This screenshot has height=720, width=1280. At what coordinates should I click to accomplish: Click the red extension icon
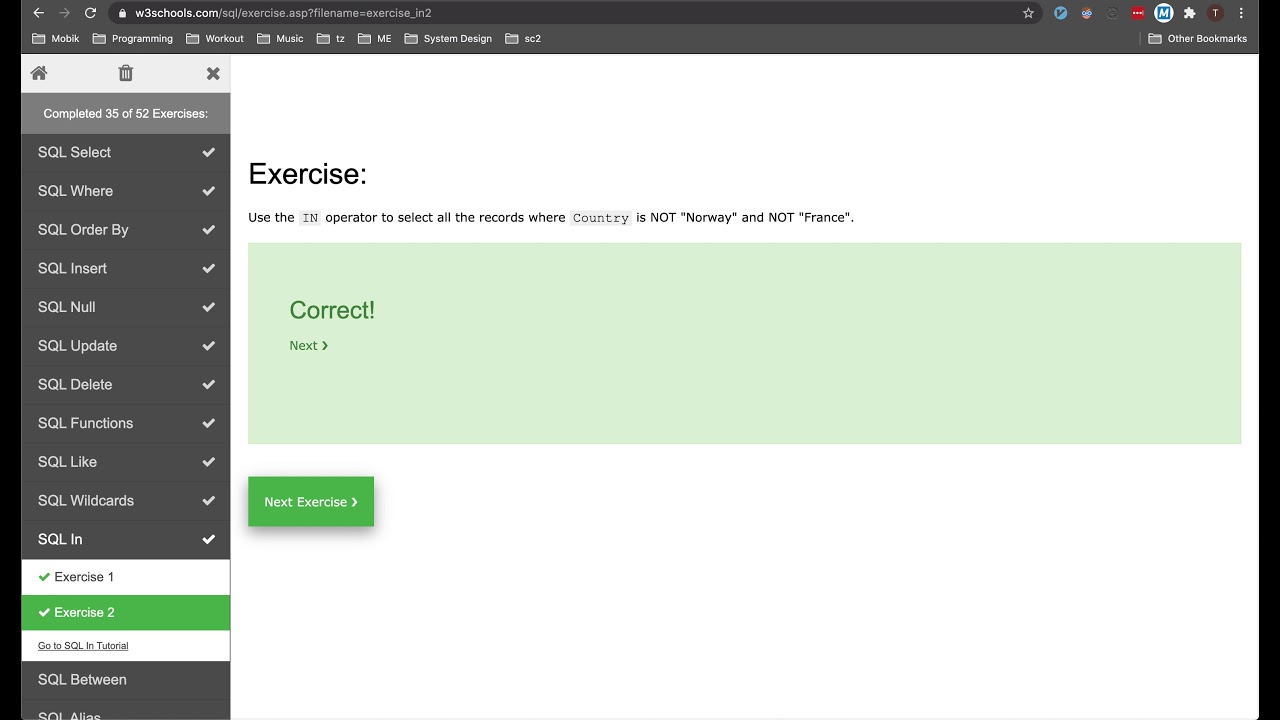pos(1138,13)
